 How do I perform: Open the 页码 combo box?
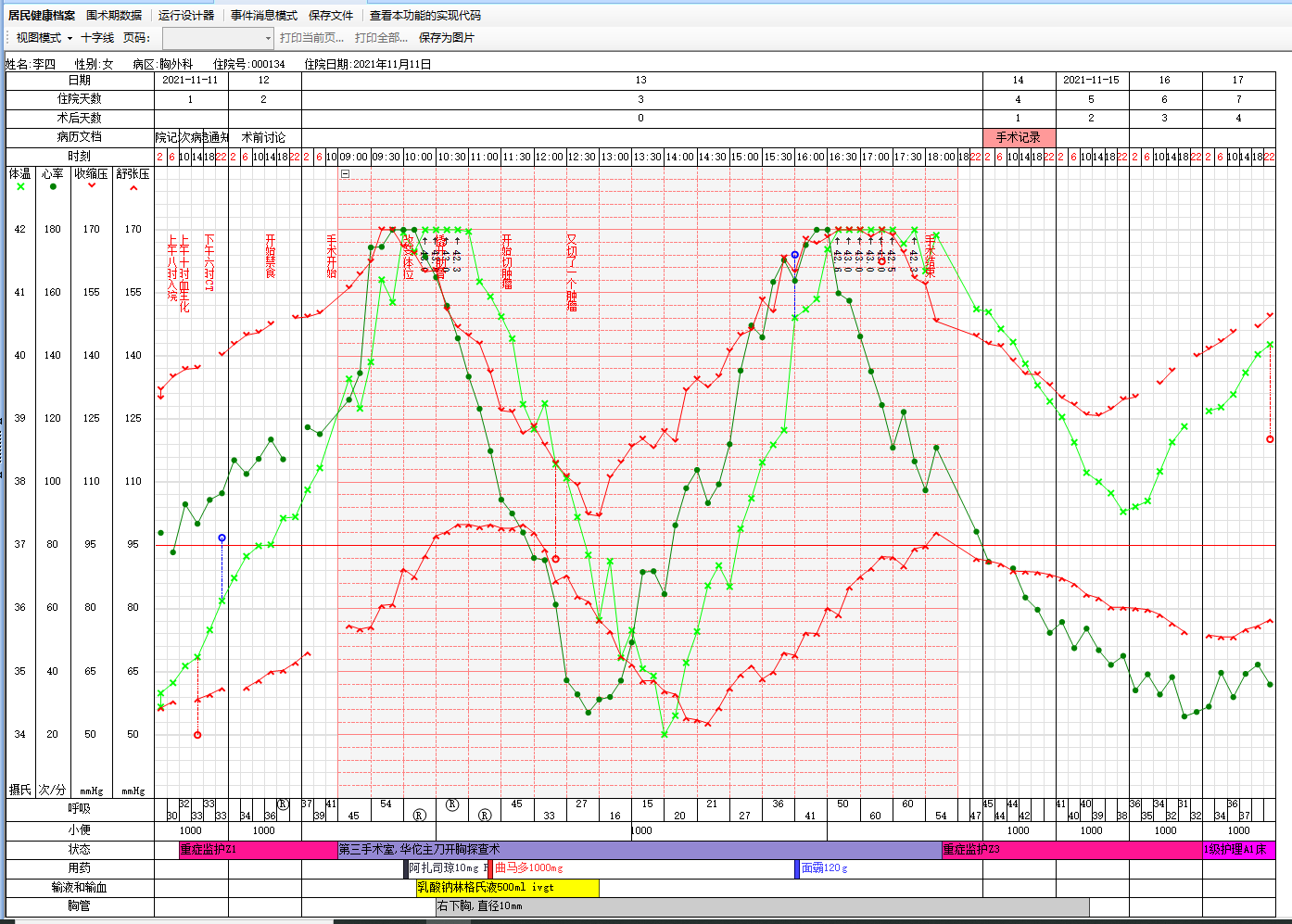tap(218, 38)
